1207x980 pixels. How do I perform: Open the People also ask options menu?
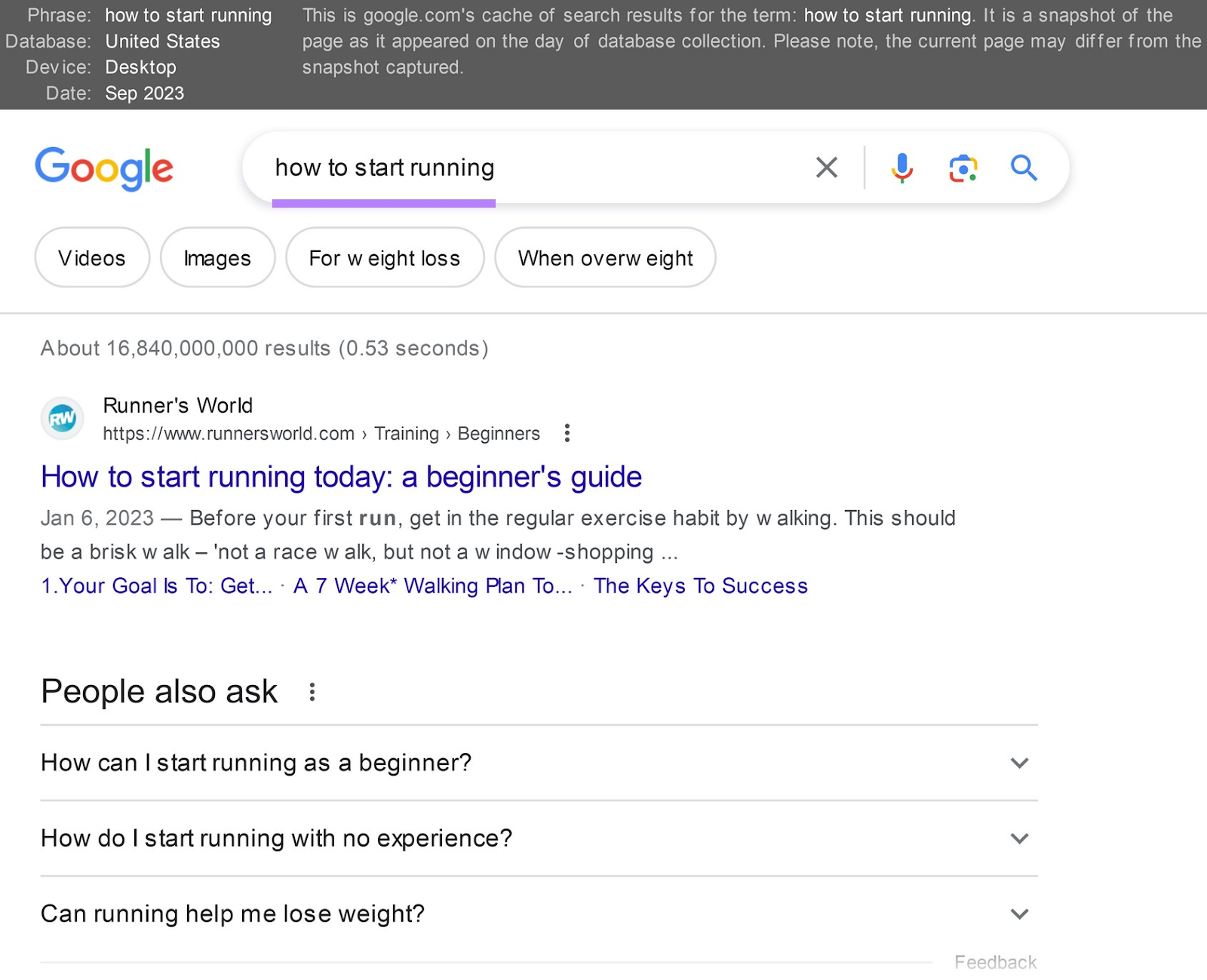click(x=312, y=691)
